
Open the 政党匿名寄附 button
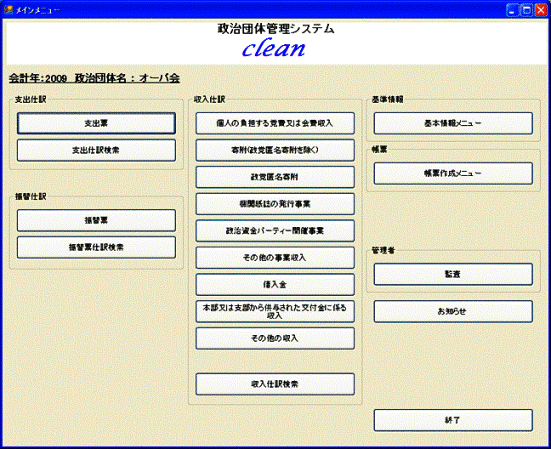[275, 177]
